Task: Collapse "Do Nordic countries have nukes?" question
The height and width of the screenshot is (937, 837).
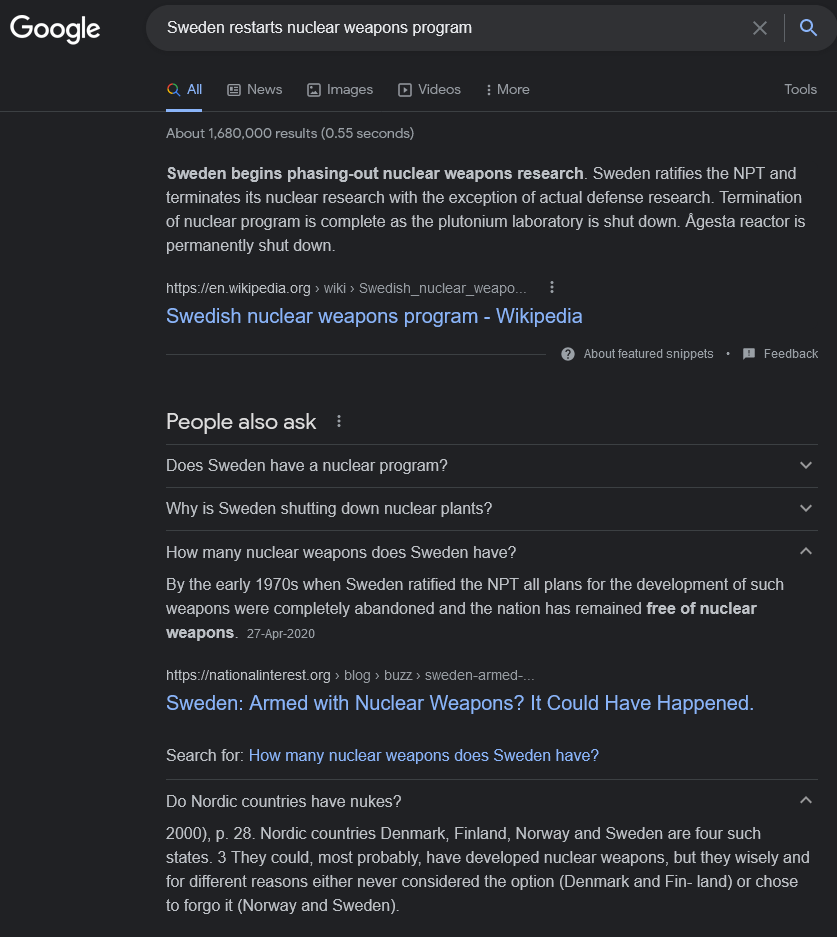Action: click(x=806, y=801)
